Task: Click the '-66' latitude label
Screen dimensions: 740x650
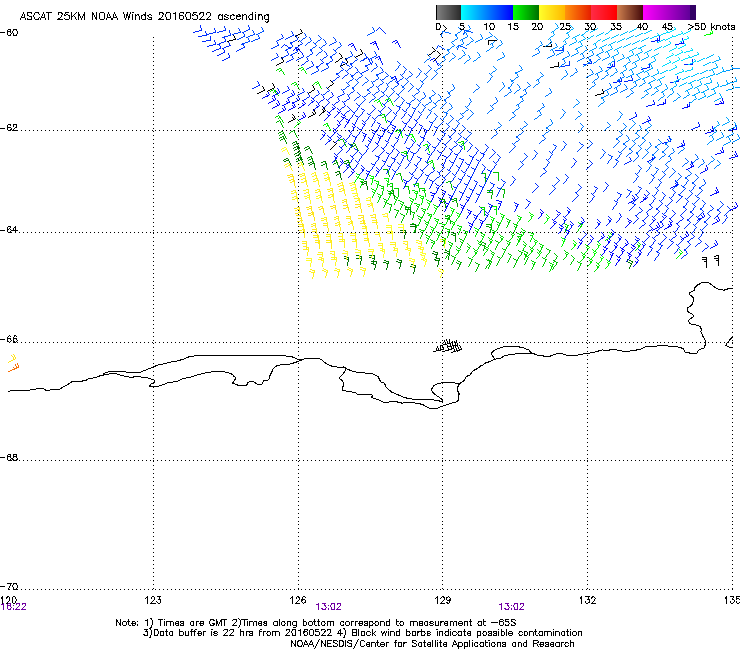Action: coord(9,339)
